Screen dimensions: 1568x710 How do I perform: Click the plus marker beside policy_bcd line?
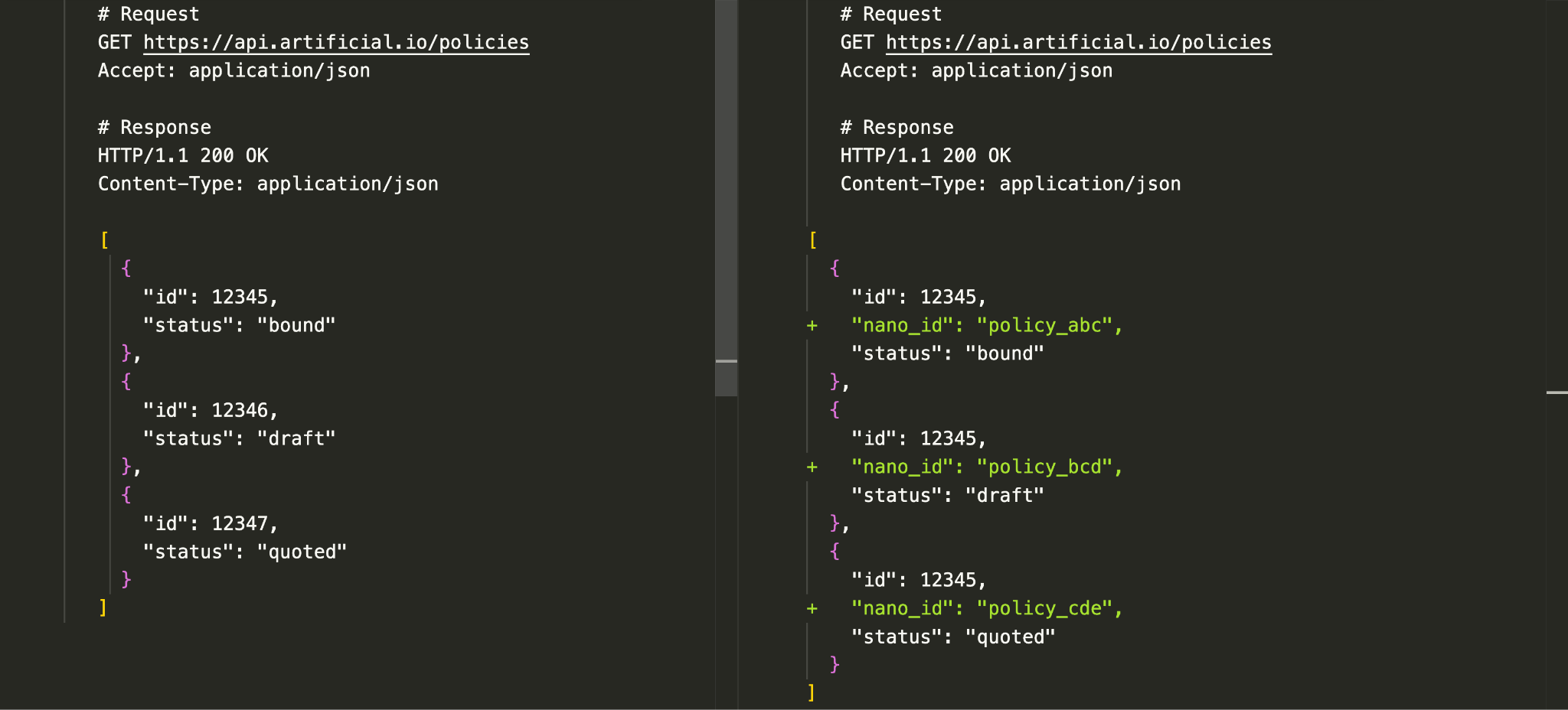[812, 467]
